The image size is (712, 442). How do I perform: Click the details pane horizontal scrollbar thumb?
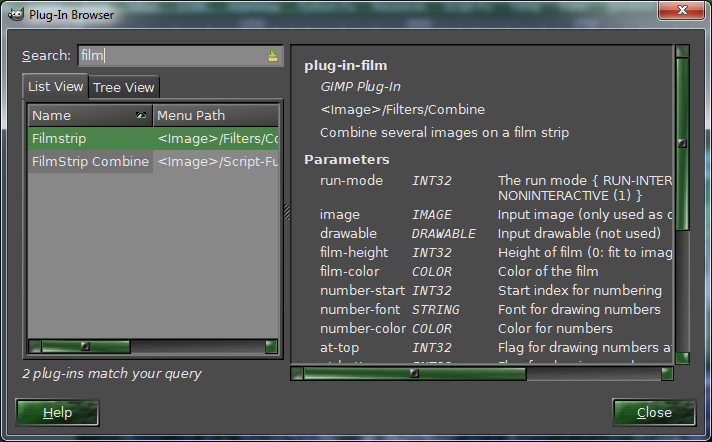[x=414, y=373]
